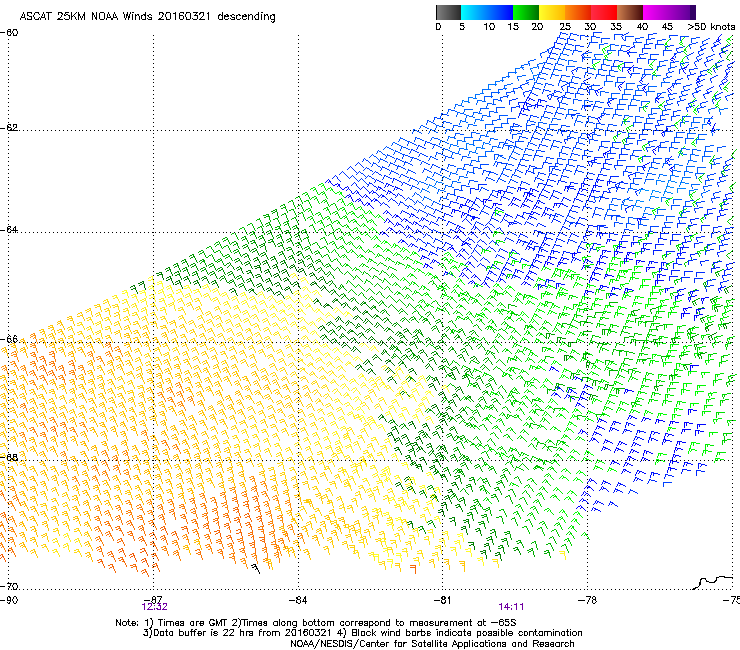Screen dimensions: 740x650
Task: Click the yellow 20-25 knots legend swatch
Action: pos(552,12)
